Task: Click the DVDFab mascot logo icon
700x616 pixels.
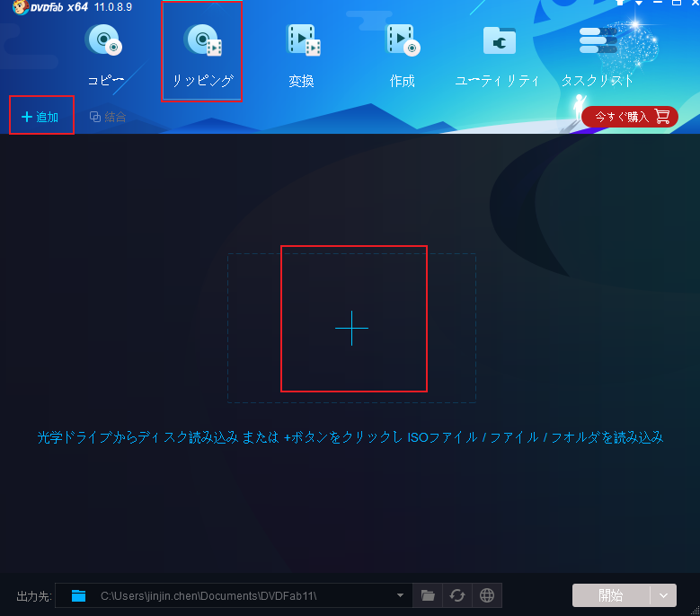Action: tap(20, 7)
